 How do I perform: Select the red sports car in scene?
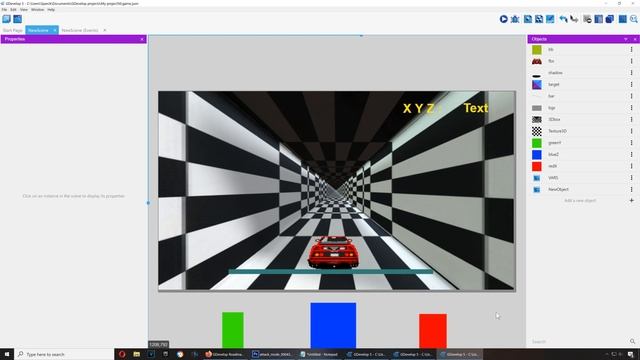[333, 251]
